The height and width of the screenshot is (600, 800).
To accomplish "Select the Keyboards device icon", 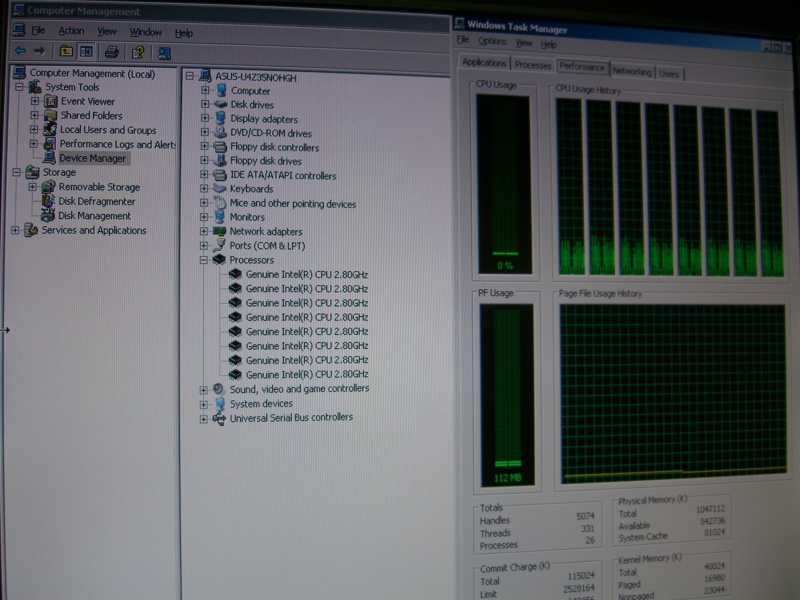I will pyautogui.click(x=220, y=188).
